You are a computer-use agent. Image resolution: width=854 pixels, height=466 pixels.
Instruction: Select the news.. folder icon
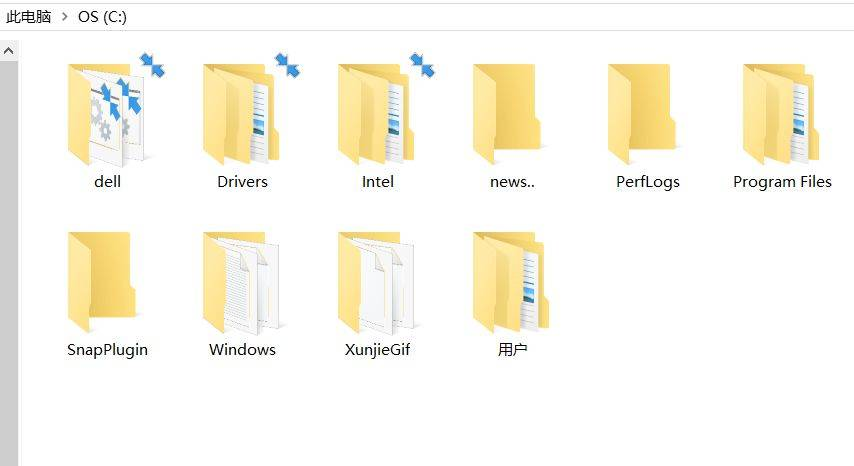pyautogui.click(x=507, y=114)
